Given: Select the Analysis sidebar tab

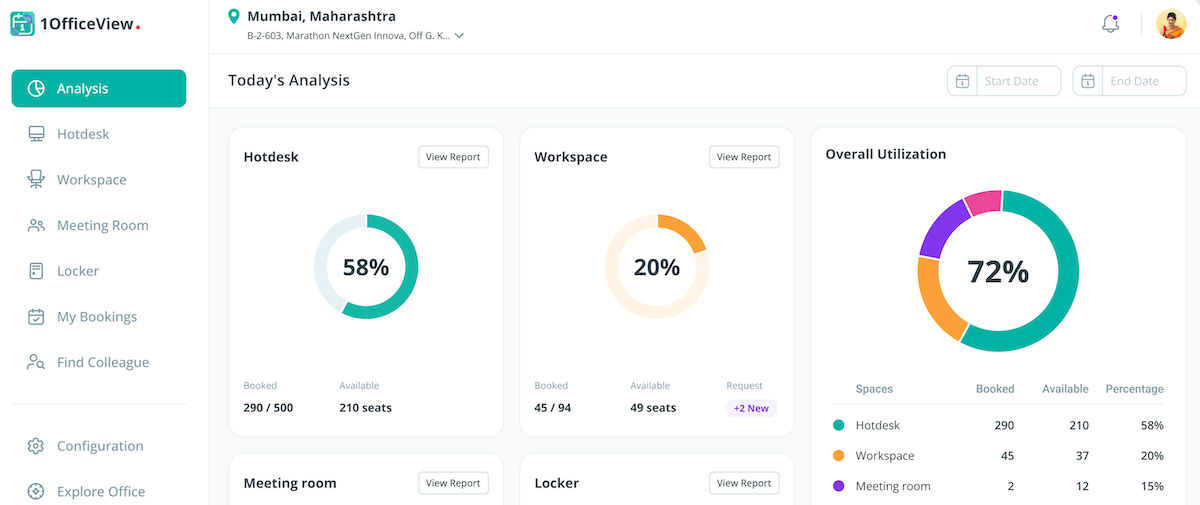Looking at the screenshot, I should [98, 88].
